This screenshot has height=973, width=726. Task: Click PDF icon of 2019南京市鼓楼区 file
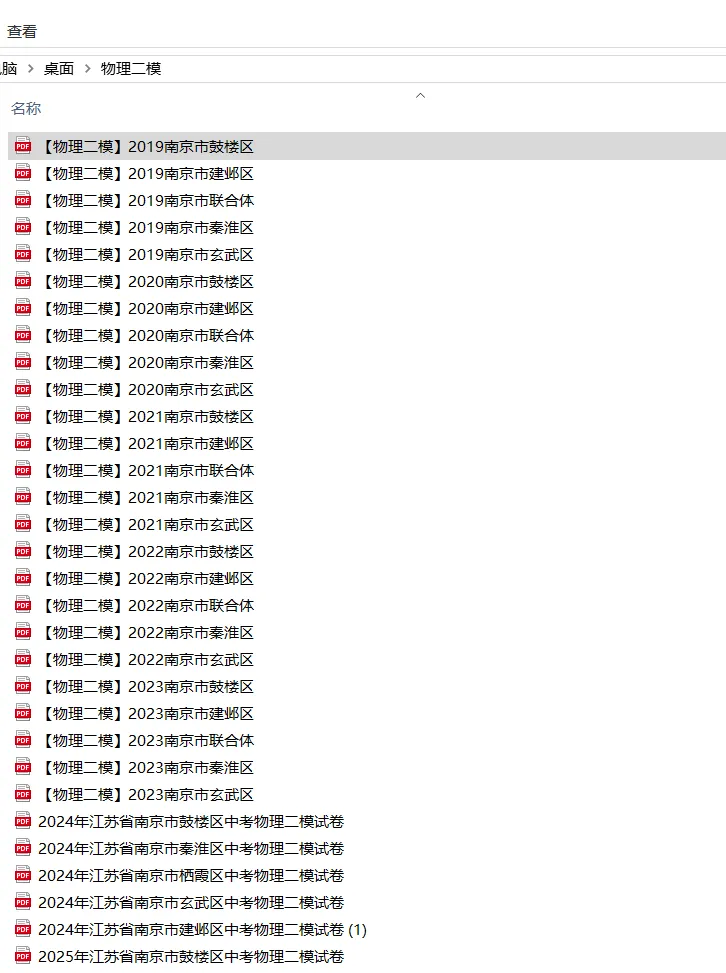[x=23, y=146]
